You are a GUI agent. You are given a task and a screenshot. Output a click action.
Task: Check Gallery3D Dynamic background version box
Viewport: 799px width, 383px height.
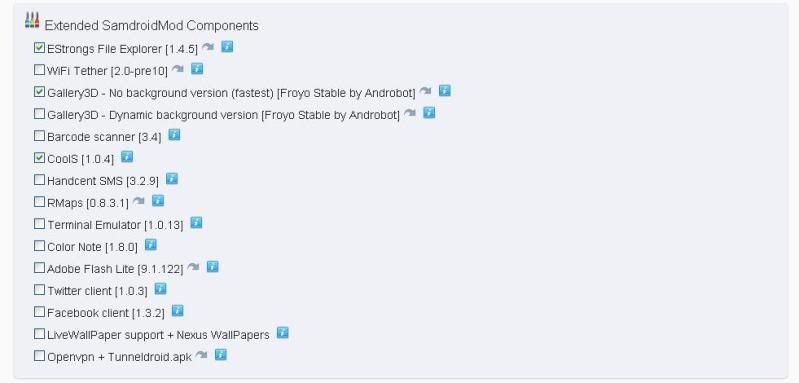[x=39, y=114]
